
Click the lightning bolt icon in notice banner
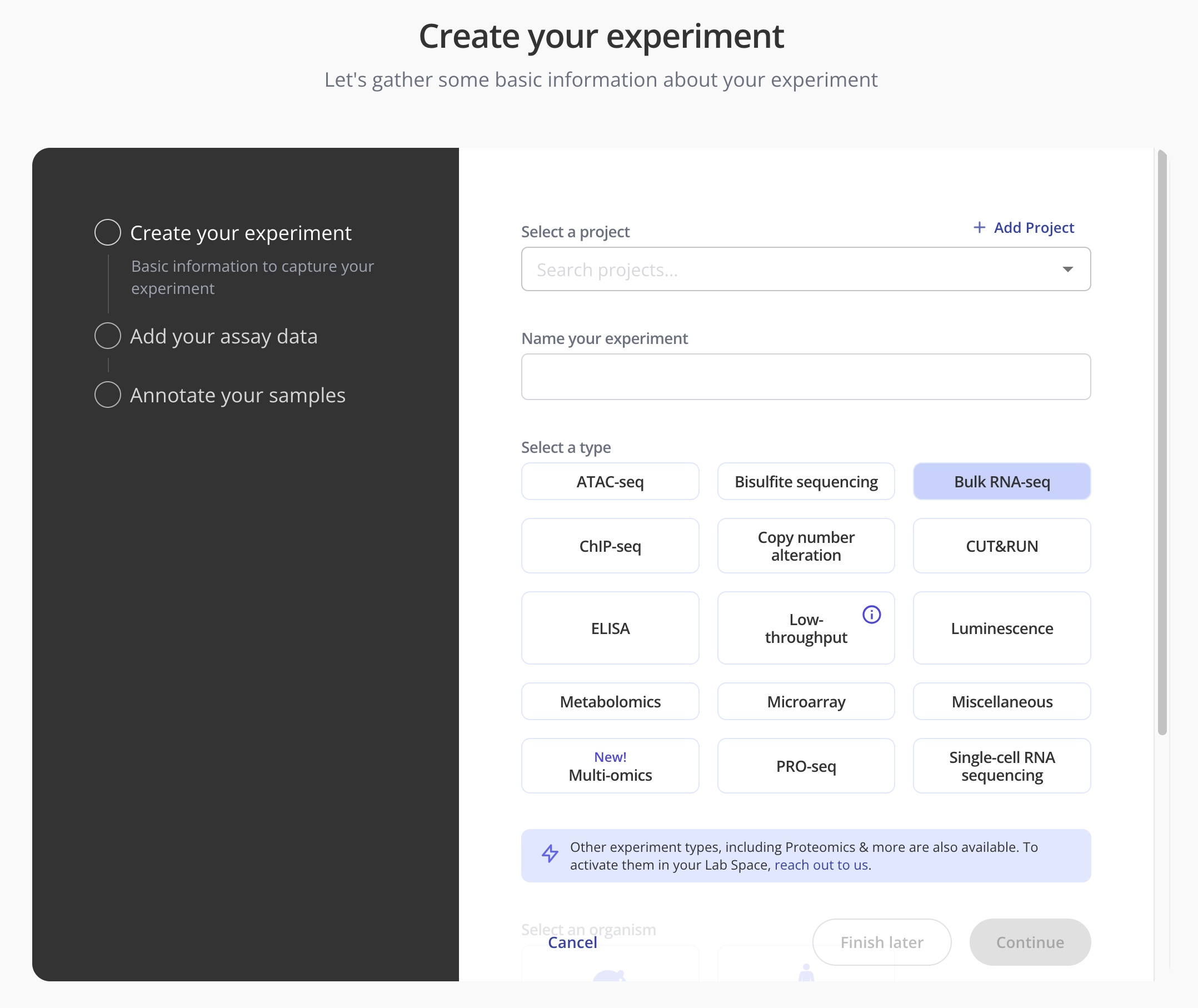[550, 854]
